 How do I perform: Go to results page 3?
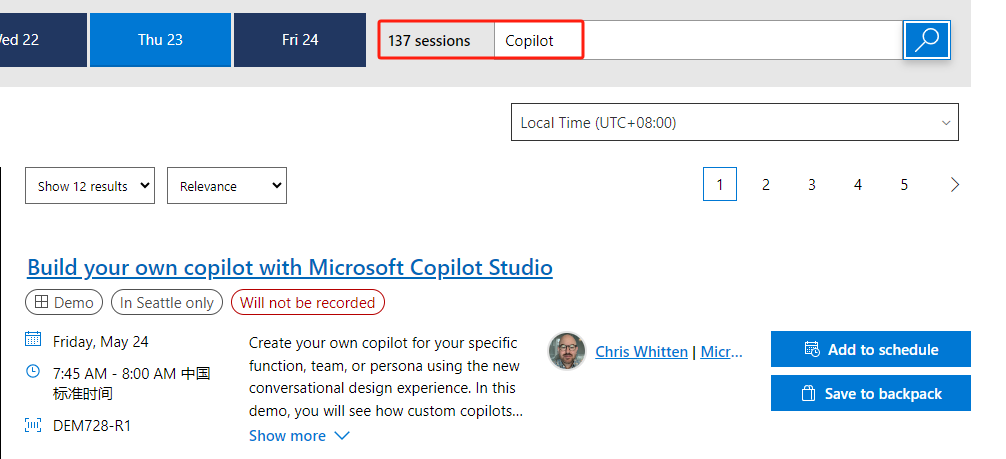(x=812, y=185)
